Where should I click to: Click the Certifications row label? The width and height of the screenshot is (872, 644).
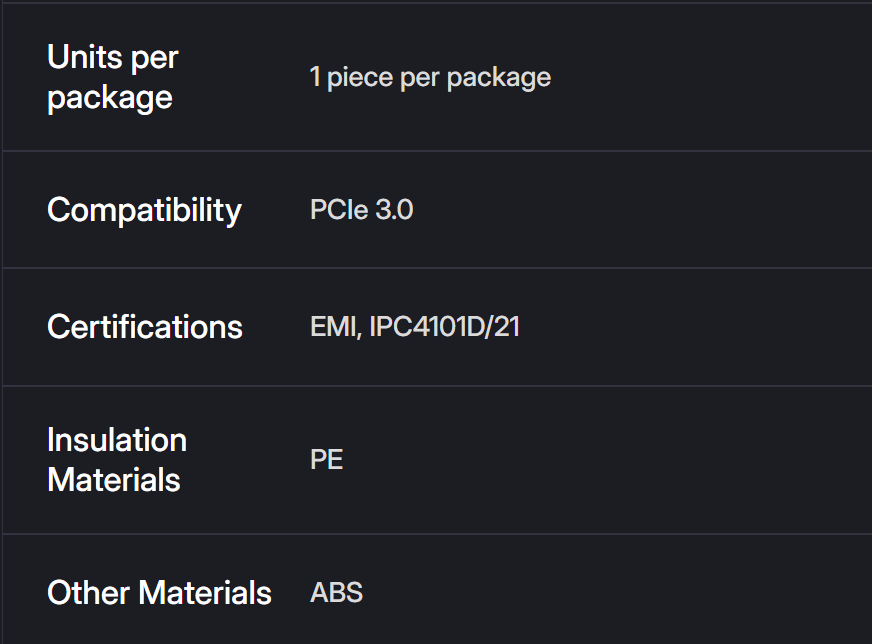(144, 327)
